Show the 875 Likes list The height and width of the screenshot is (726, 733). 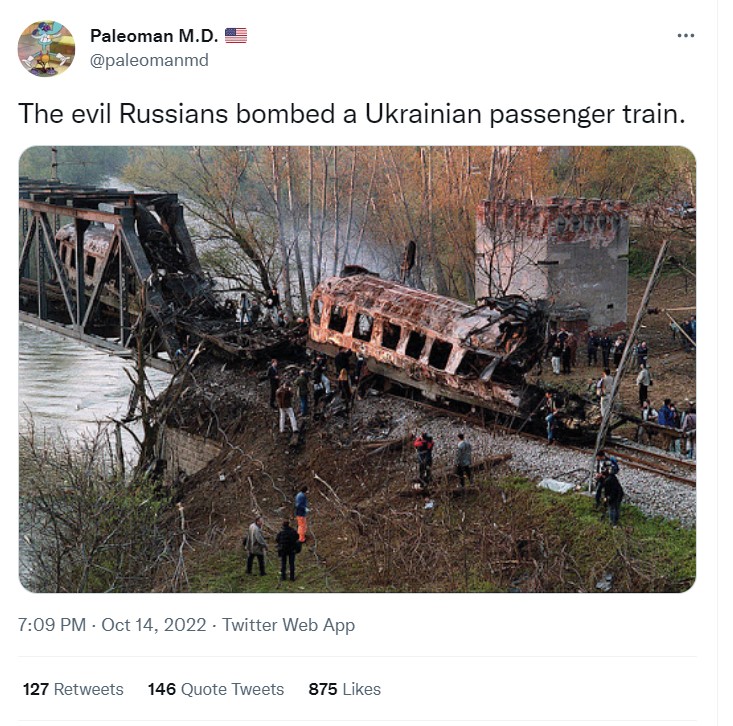[x=345, y=689]
